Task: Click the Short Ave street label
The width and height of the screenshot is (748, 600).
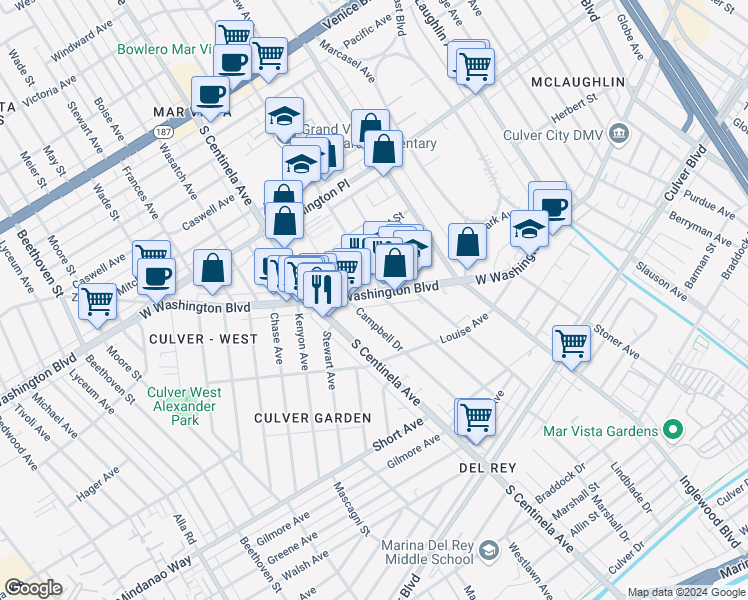Action: (x=398, y=434)
